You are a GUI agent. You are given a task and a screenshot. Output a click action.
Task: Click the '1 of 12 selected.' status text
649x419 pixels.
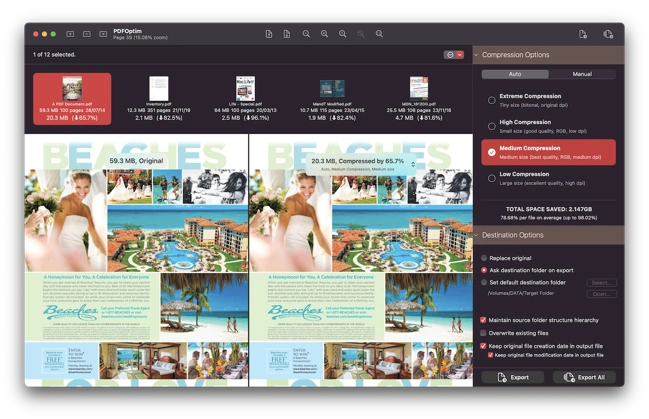[54, 55]
